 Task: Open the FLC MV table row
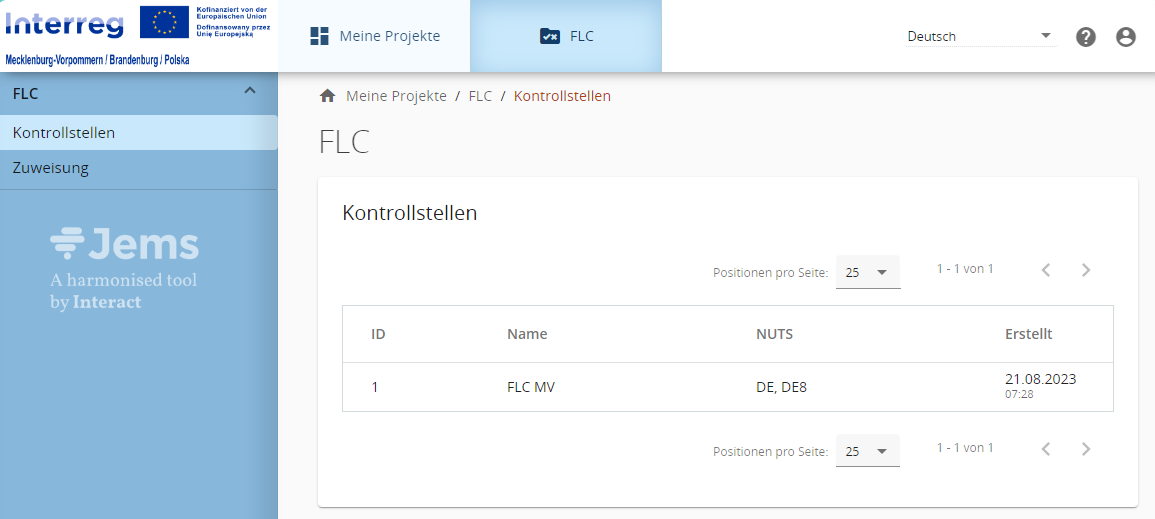(530, 387)
